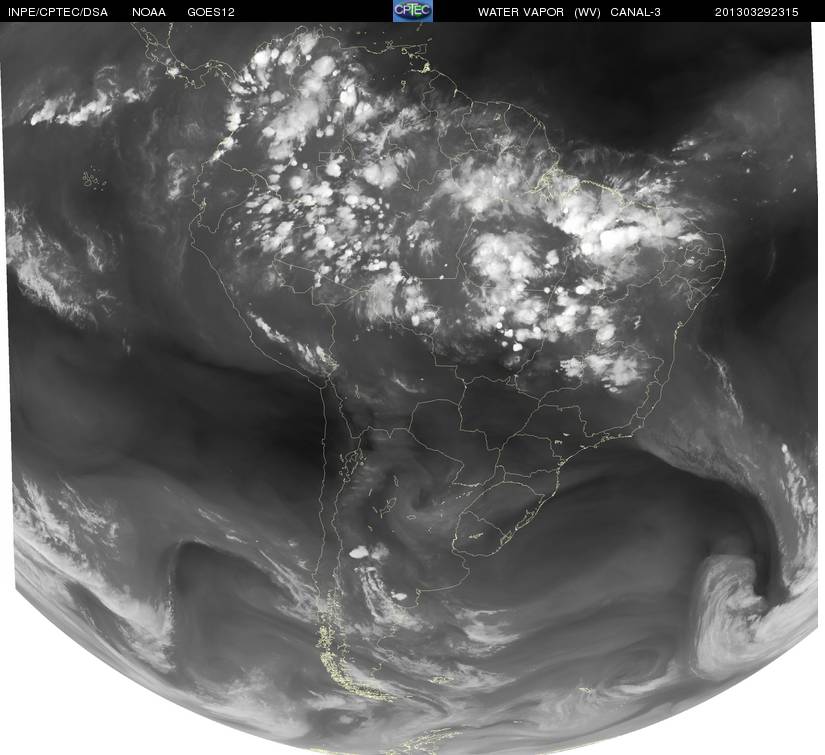This screenshot has width=825, height=755.
Task: Click the 201303292315 timestamp
Action: tap(757, 12)
